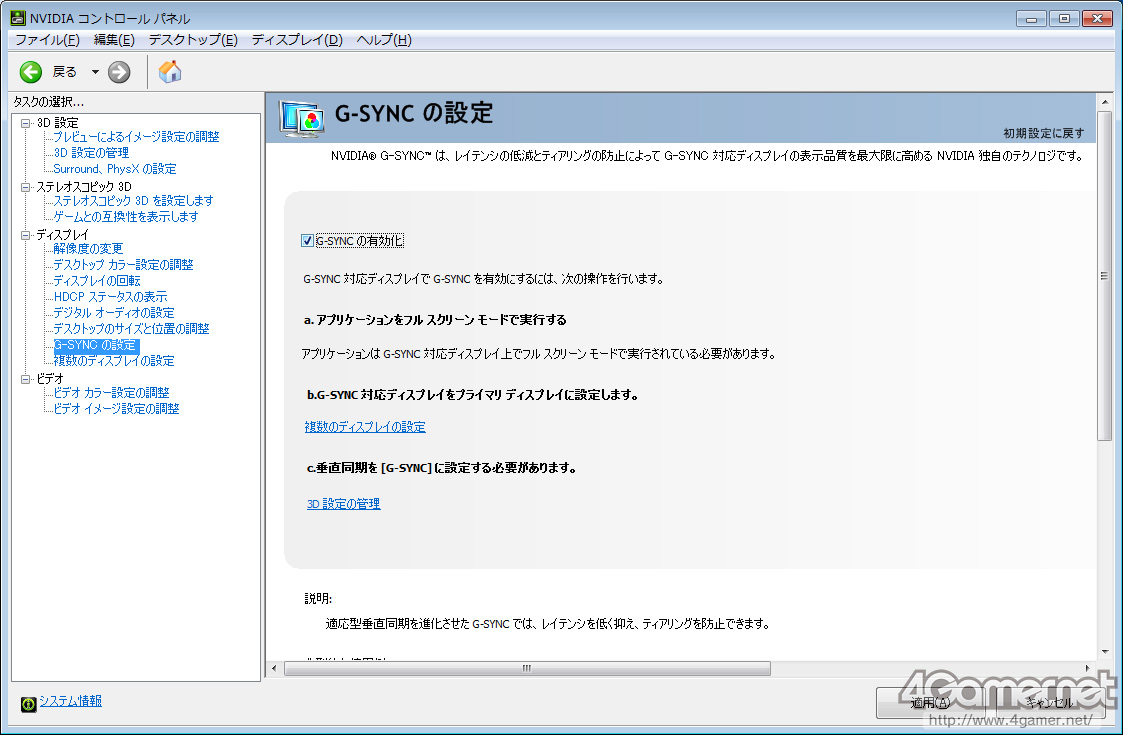Viewport: 1123px width, 735px height.
Task: Select Surround, PhysX の設定 tree item
Action: coord(114,169)
